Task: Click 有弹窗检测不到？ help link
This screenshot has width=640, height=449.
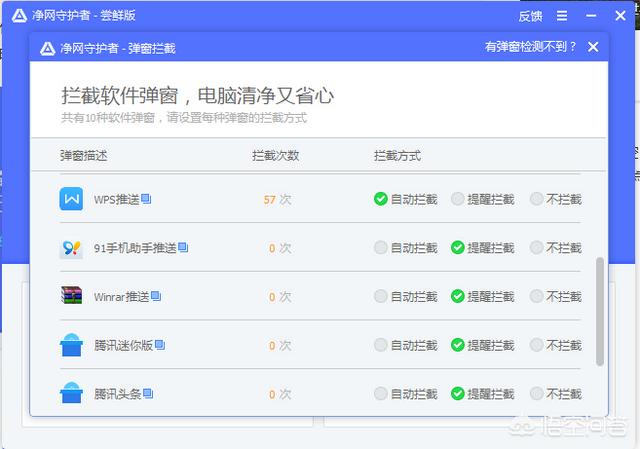Action: 530,47
